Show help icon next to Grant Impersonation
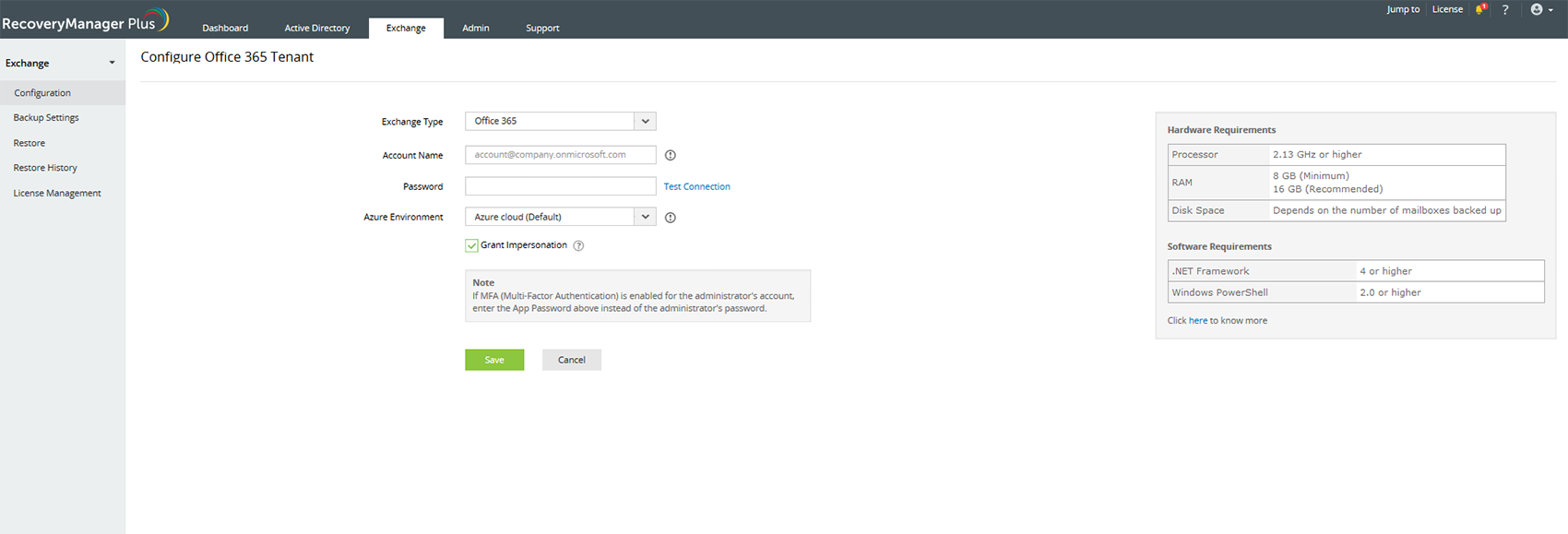 pos(578,245)
